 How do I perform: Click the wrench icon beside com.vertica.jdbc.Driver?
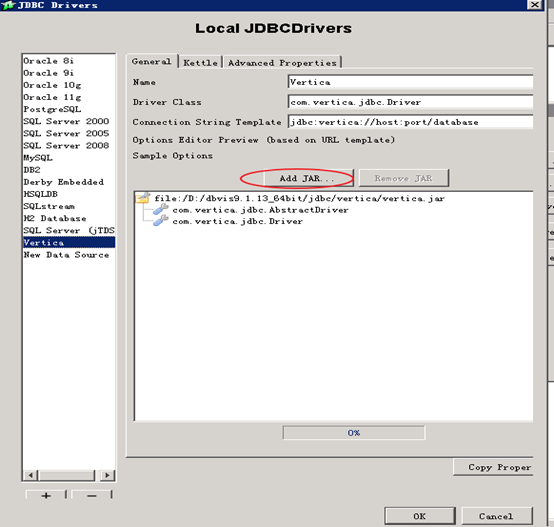click(x=160, y=221)
